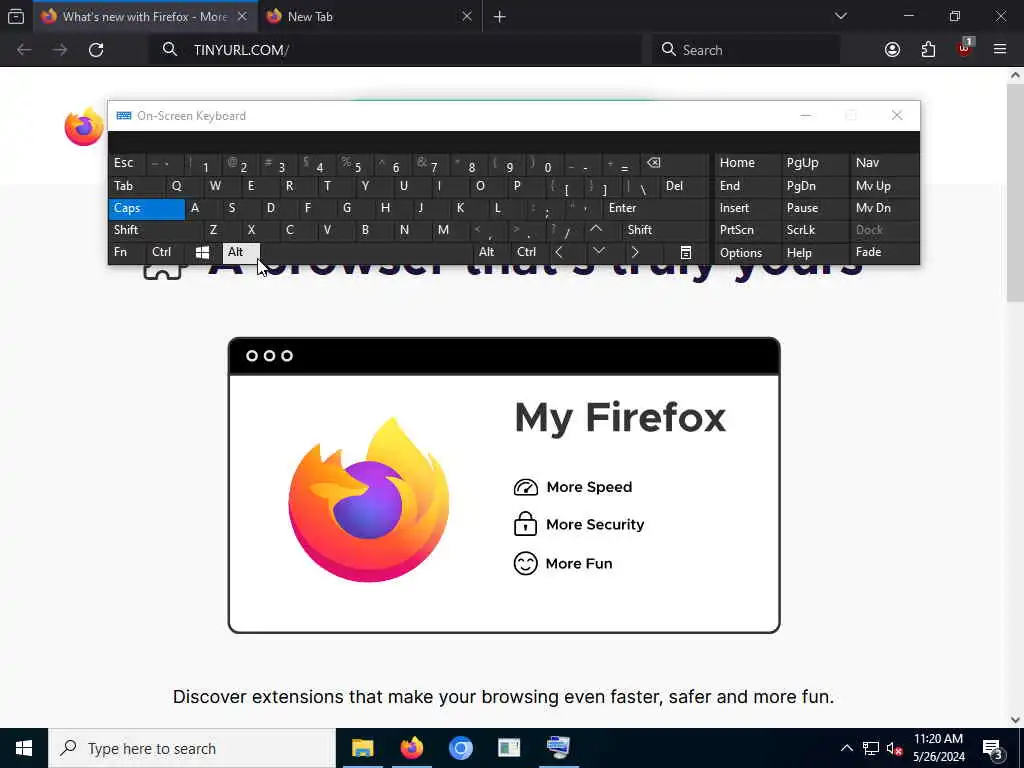Click the Home key on the keyboard
Image resolution: width=1024 pixels, height=768 pixels.
click(747, 163)
